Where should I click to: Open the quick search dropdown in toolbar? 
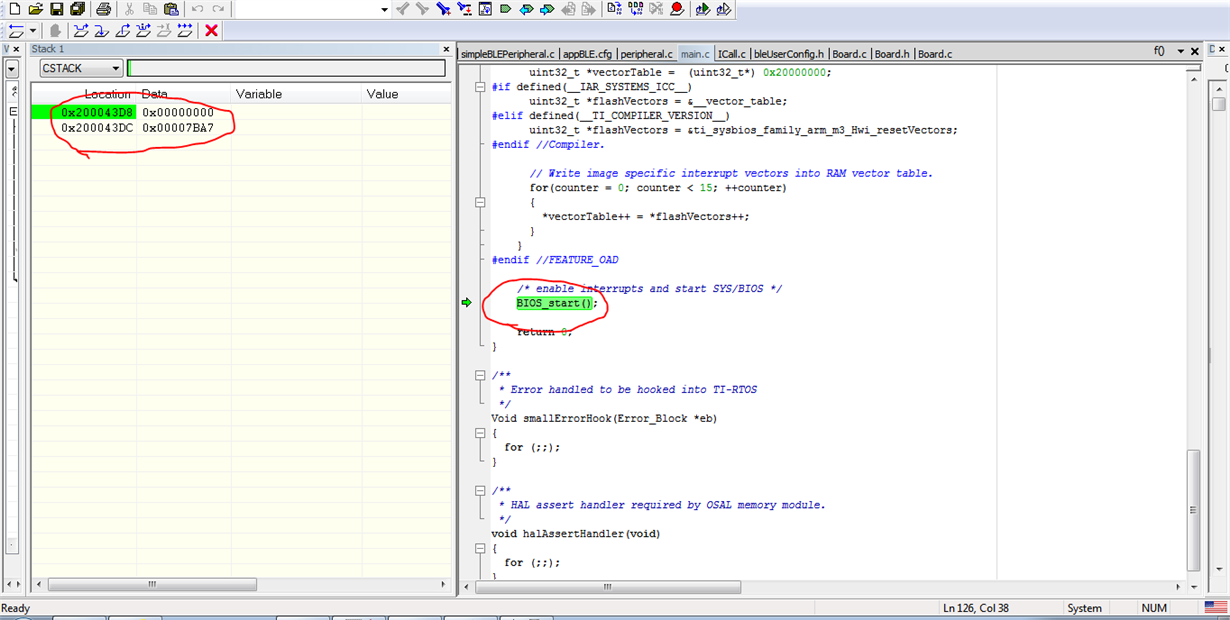click(385, 9)
